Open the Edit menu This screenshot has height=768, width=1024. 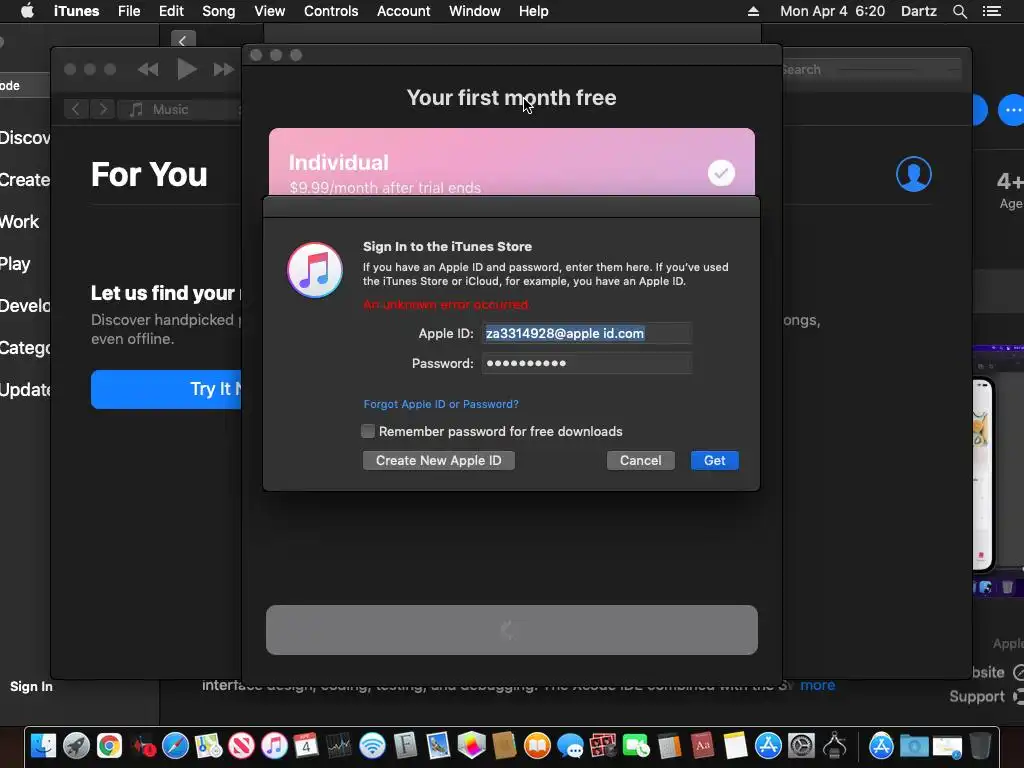click(x=171, y=11)
